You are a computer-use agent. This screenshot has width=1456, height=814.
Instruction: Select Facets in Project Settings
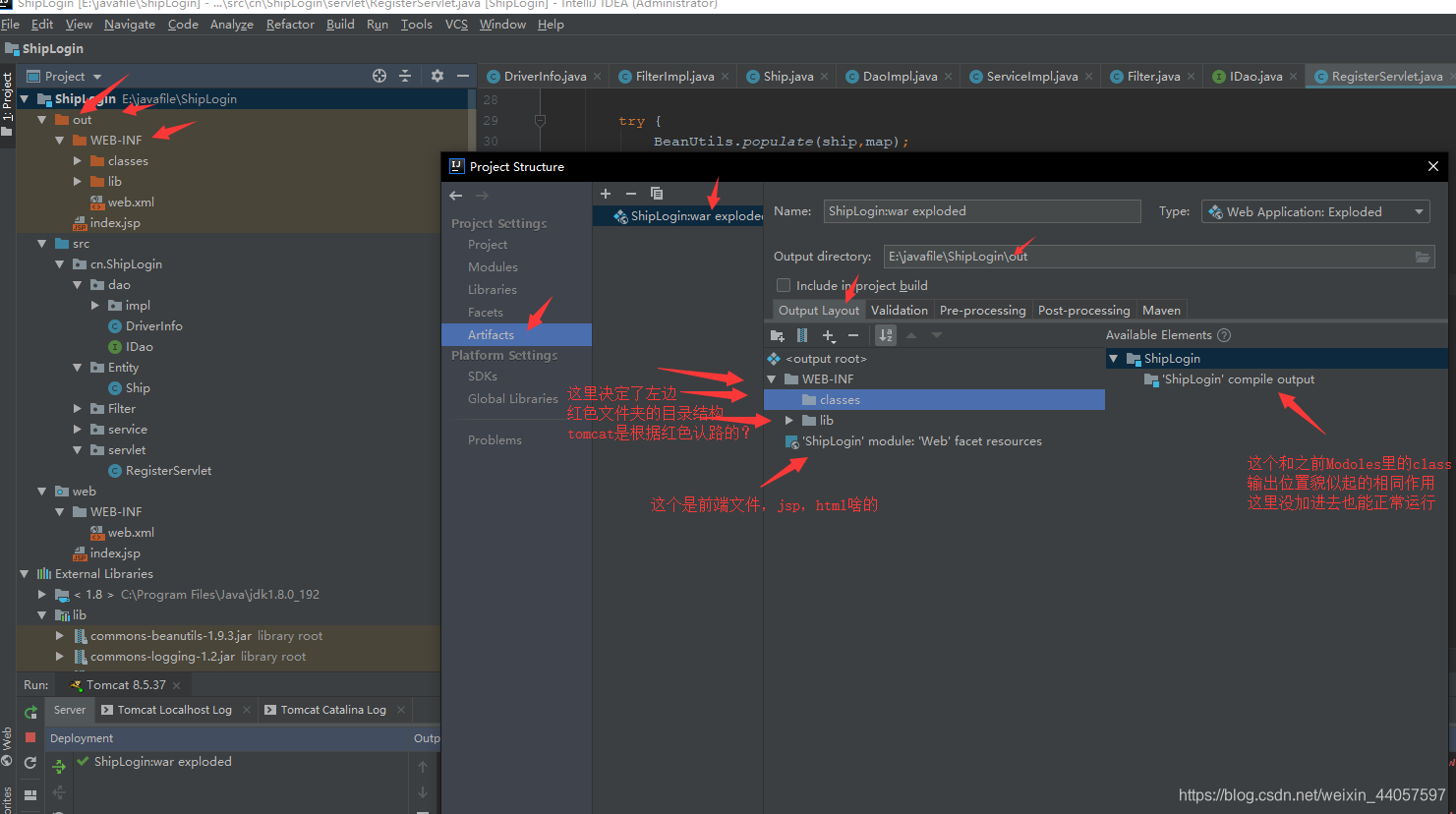coord(486,313)
